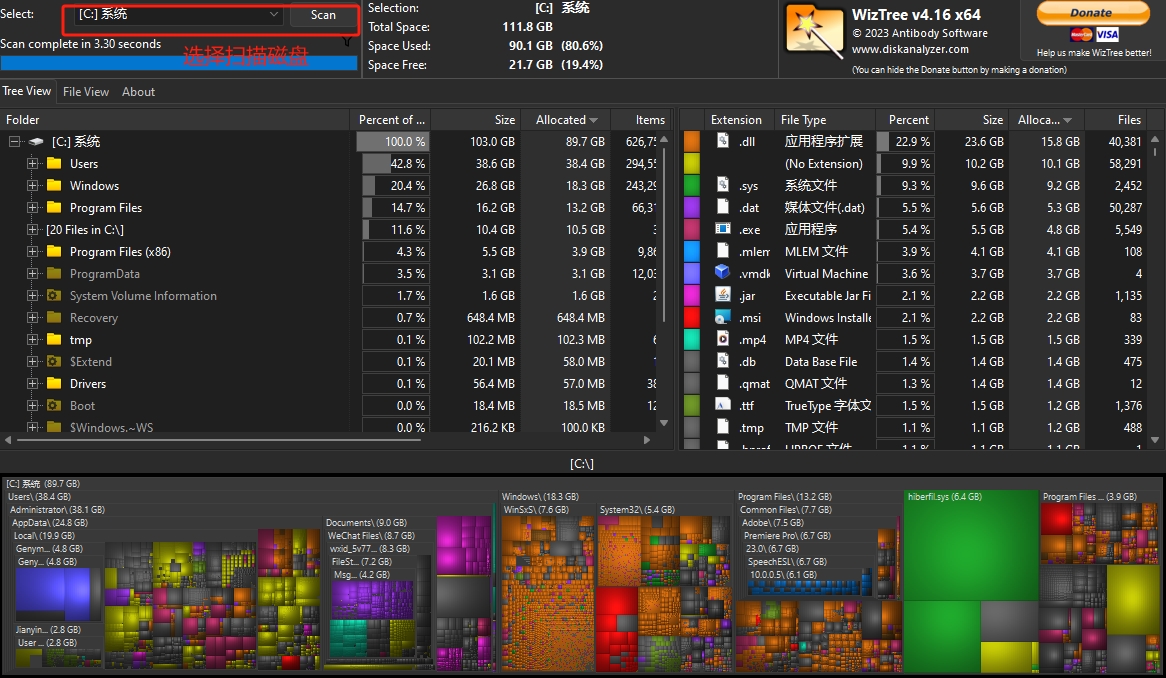Image resolution: width=1166 pixels, height=678 pixels.
Task: Sort folders by the Allocated column header
Action: click(566, 120)
